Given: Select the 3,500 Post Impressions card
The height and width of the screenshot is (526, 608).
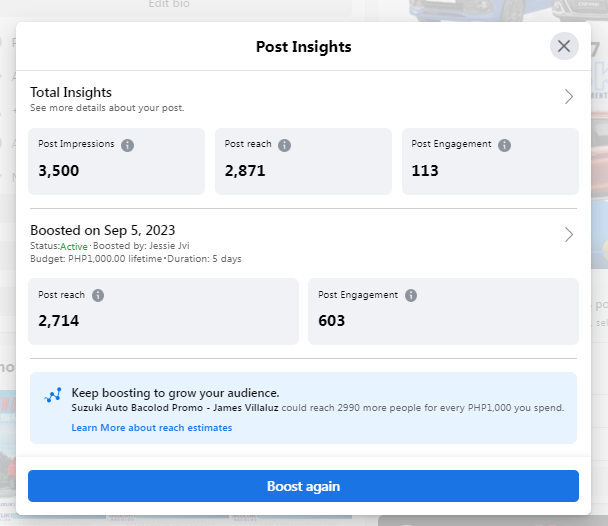Looking at the screenshot, I should (116, 162).
